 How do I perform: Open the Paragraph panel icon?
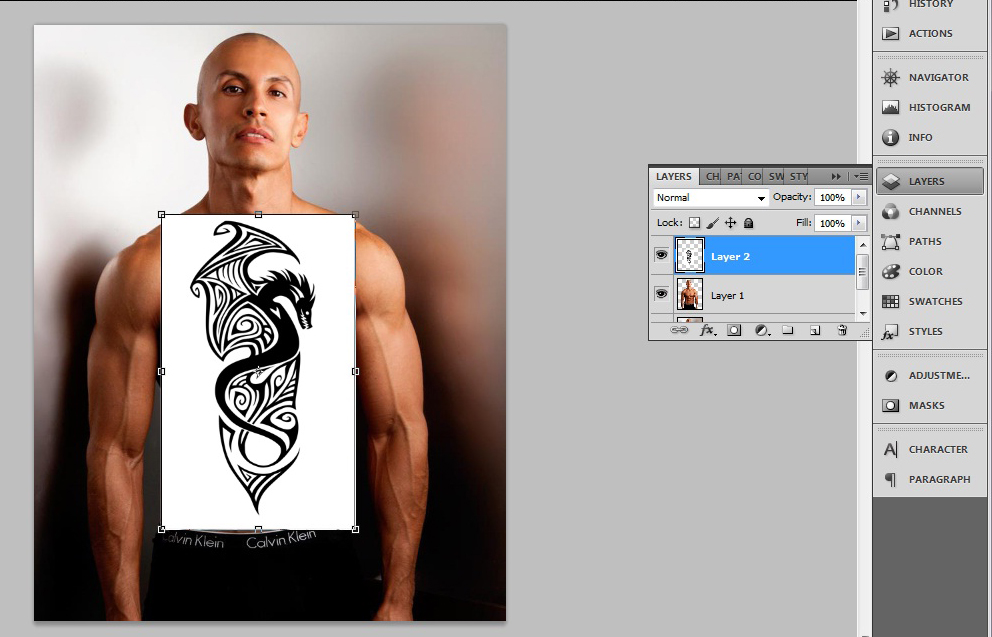tap(891, 479)
